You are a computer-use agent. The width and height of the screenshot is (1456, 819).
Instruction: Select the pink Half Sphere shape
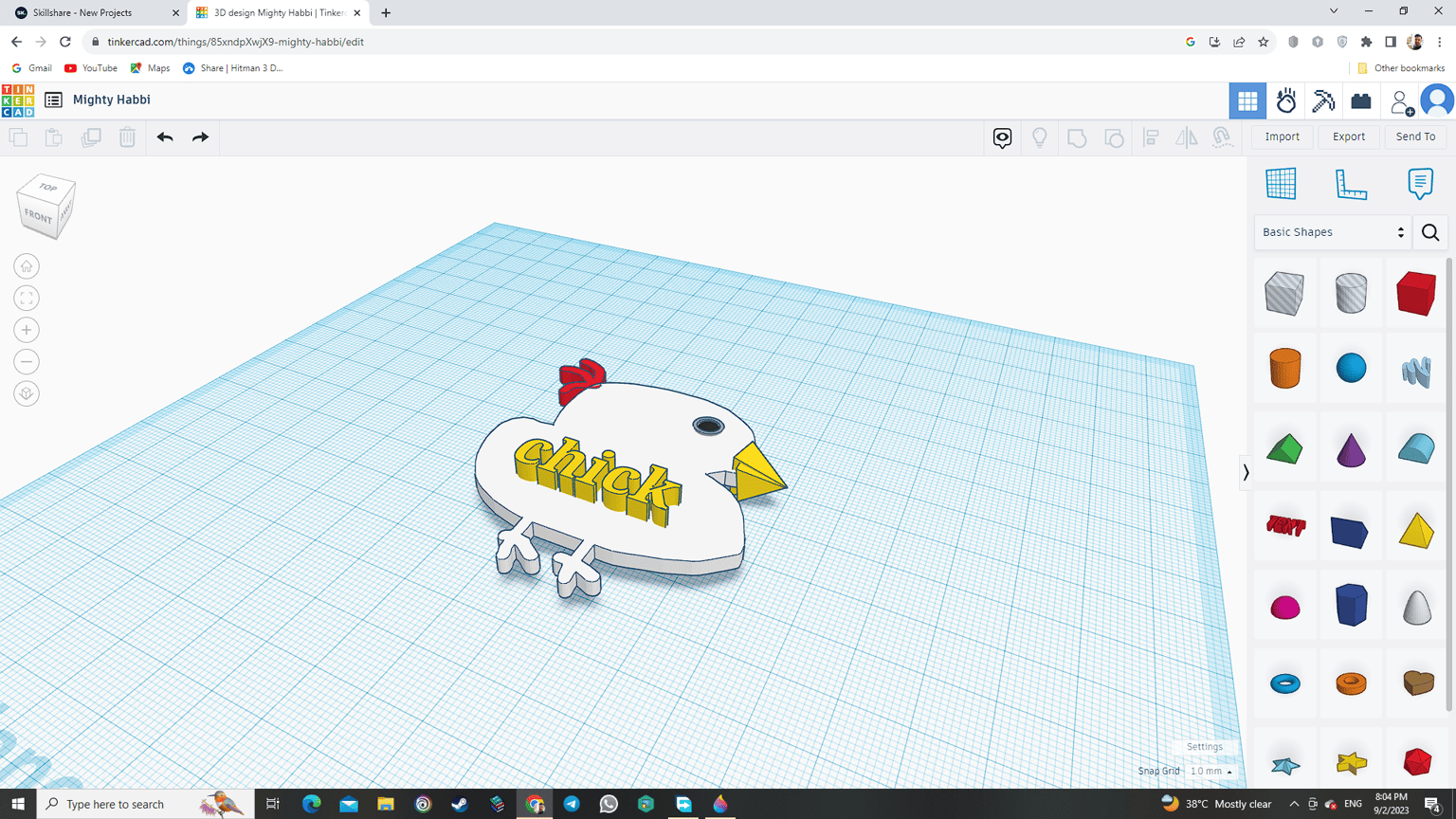1285,608
